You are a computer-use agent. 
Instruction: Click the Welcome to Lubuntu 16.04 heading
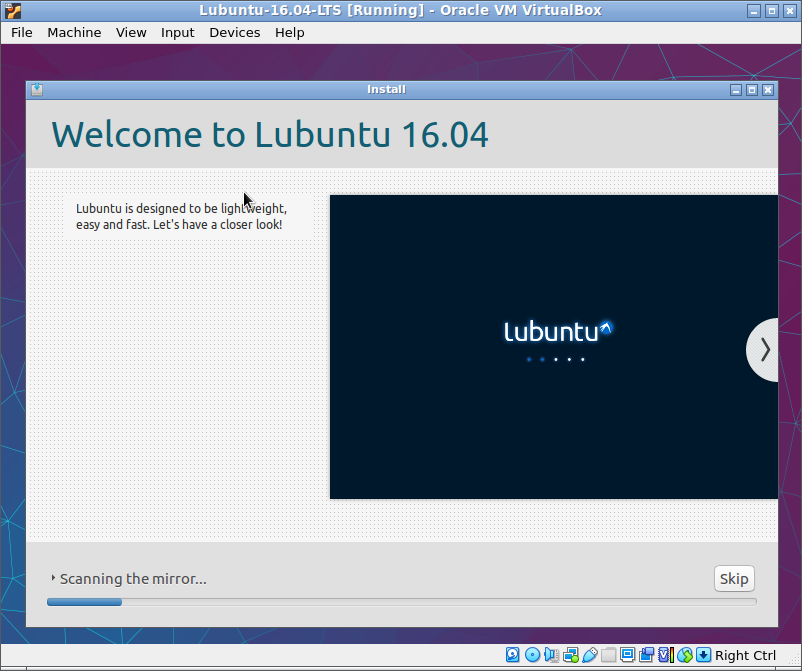coord(270,135)
